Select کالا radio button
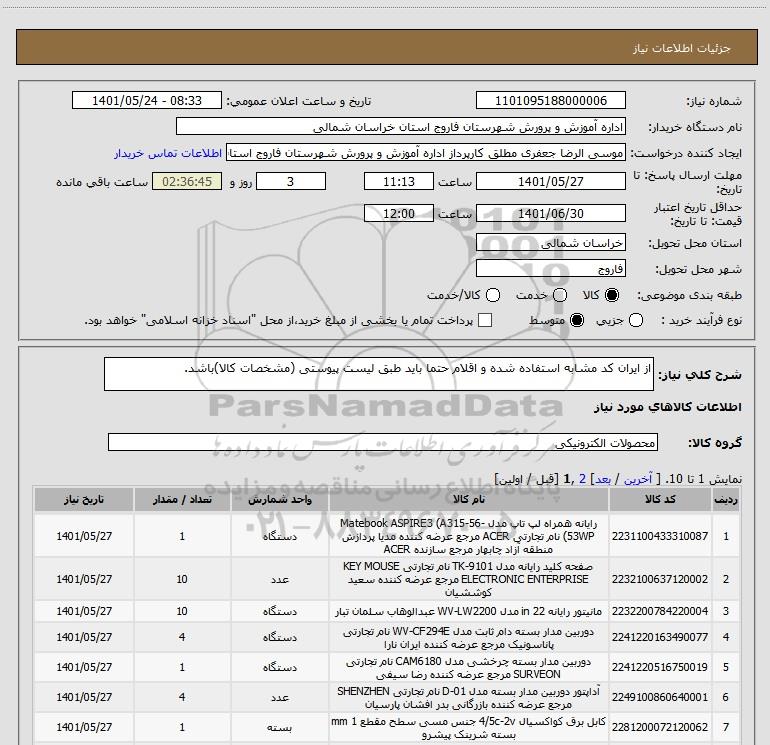This screenshot has width=770, height=745. coord(612,295)
